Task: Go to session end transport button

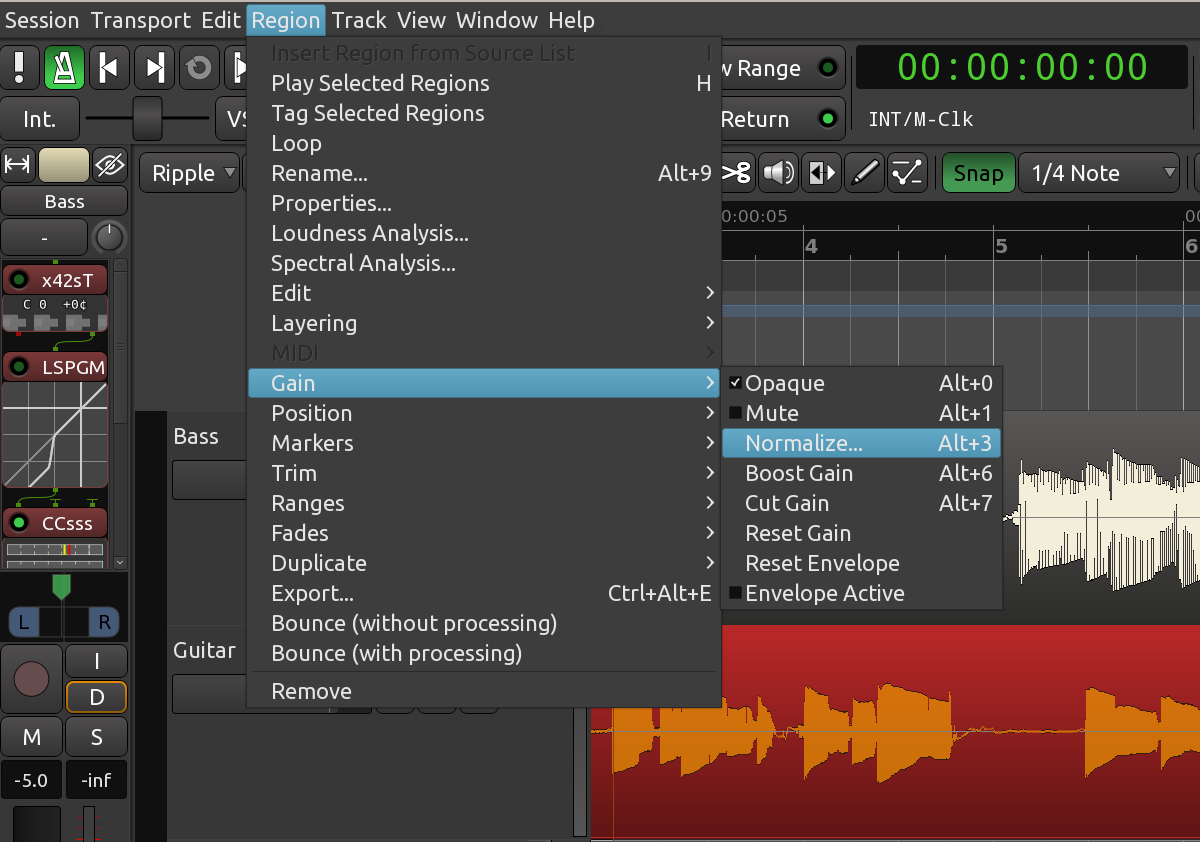Action: pyautogui.click(x=154, y=67)
